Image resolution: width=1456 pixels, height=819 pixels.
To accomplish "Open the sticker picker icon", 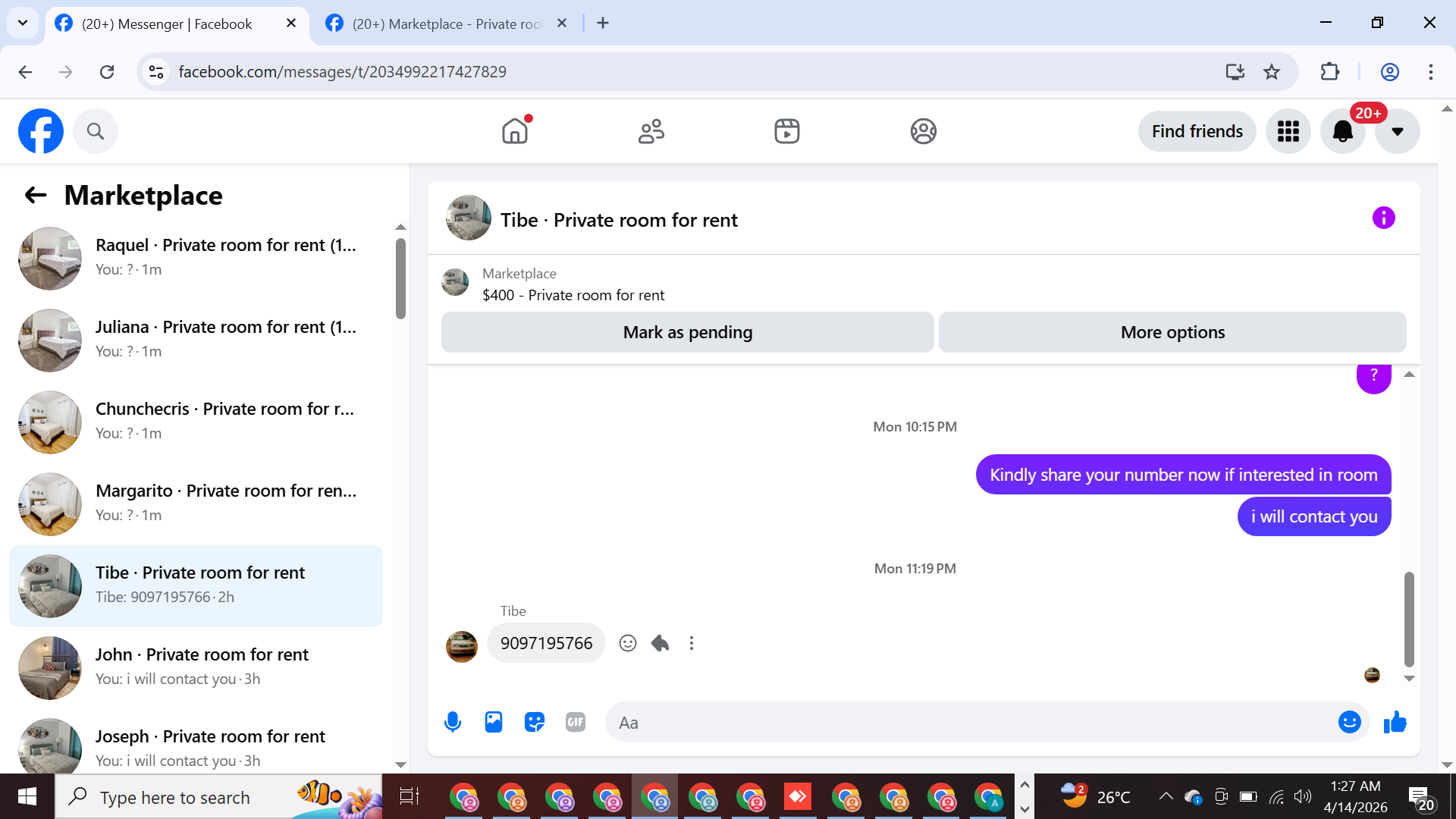I will click(535, 722).
